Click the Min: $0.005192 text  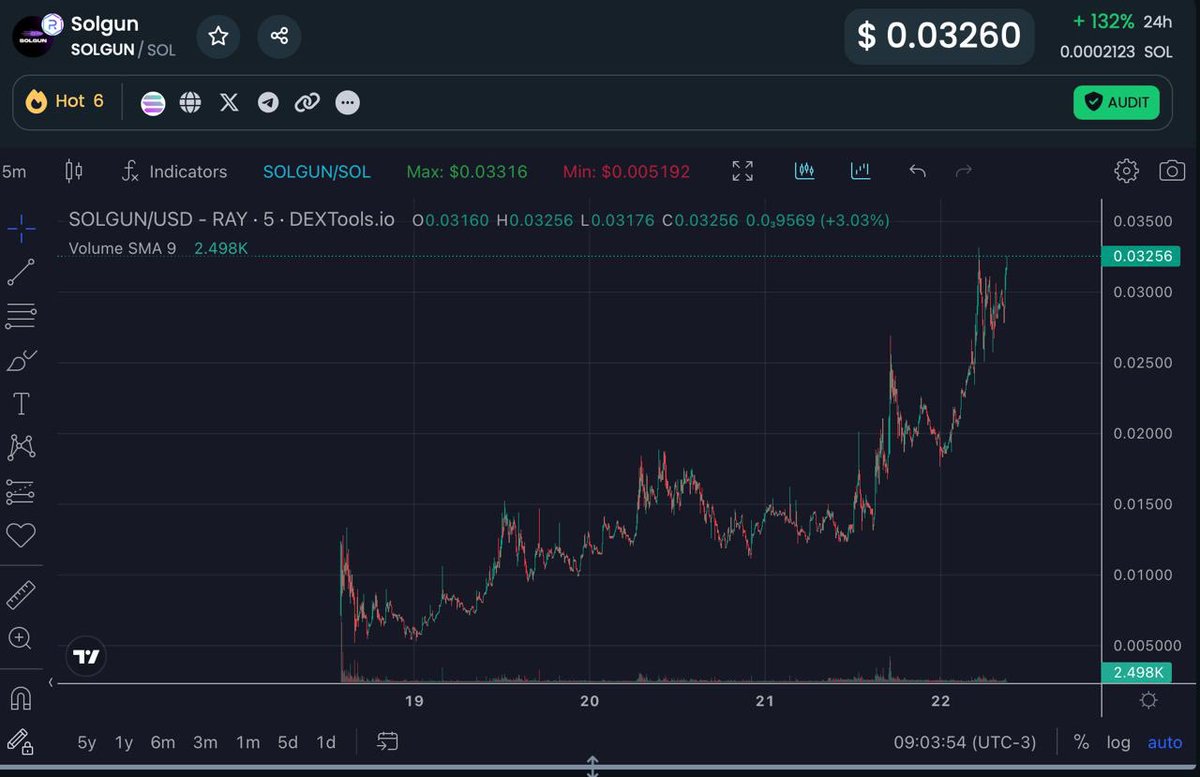pyautogui.click(x=626, y=172)
